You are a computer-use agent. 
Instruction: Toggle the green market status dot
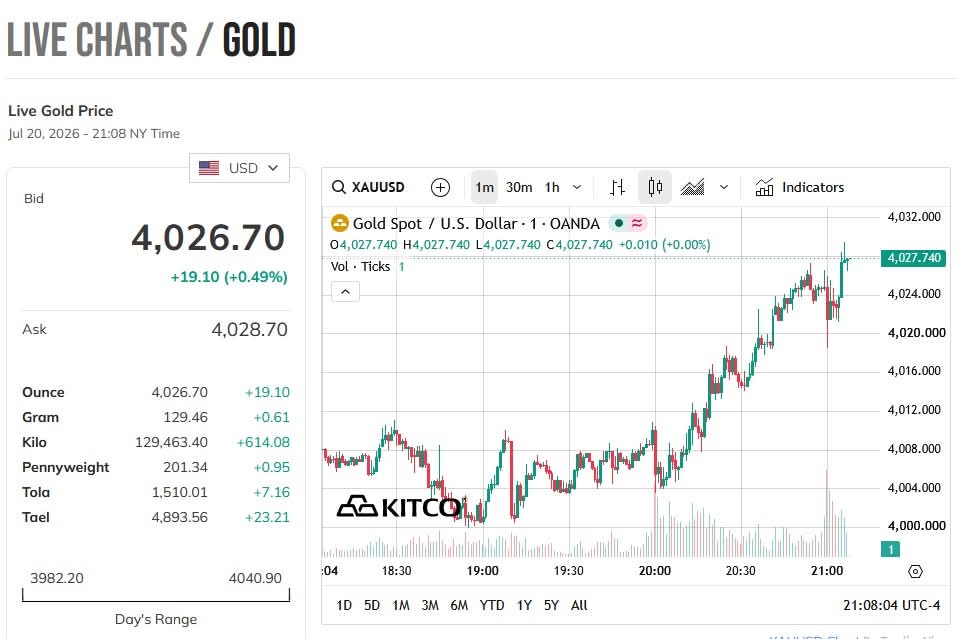(x=618, y=223)
